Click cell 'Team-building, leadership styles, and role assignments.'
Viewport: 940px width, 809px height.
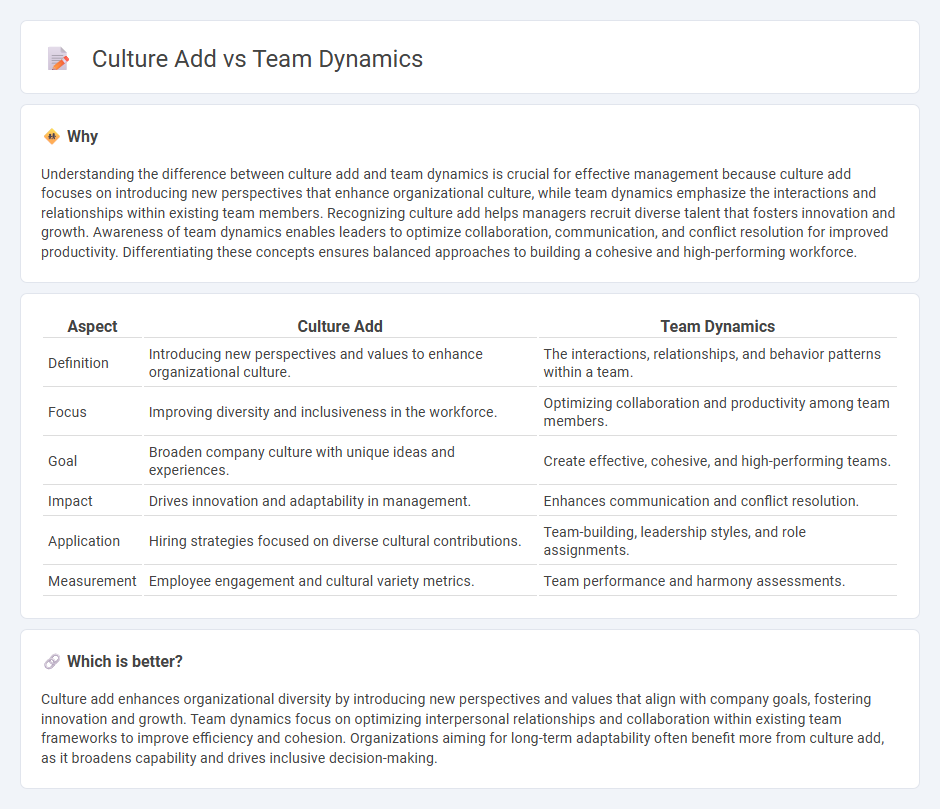(718, 541)
